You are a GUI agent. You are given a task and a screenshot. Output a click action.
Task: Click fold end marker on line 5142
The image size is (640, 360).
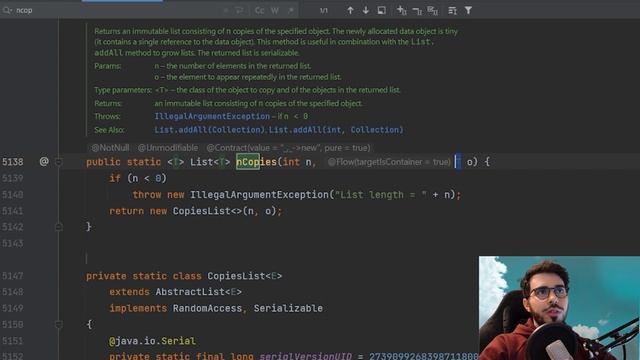pos(59,227)
